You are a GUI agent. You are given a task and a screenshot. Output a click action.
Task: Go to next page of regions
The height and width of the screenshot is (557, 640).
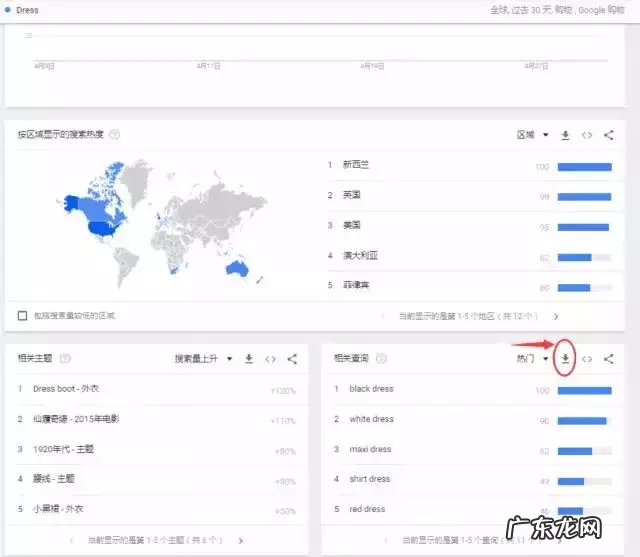tap(556, 316)
